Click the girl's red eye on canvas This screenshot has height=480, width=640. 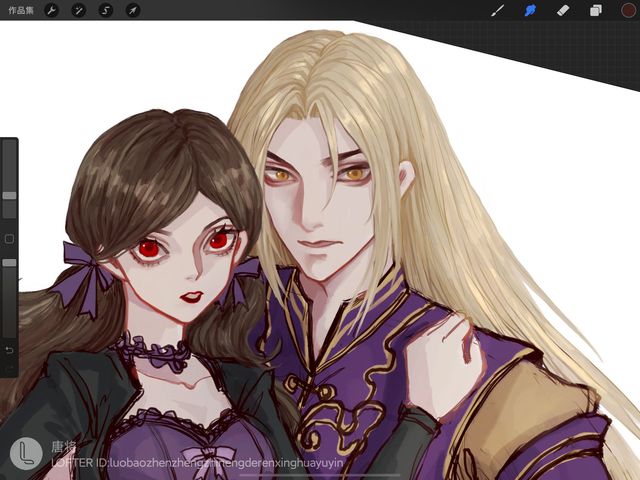(150, 247)
